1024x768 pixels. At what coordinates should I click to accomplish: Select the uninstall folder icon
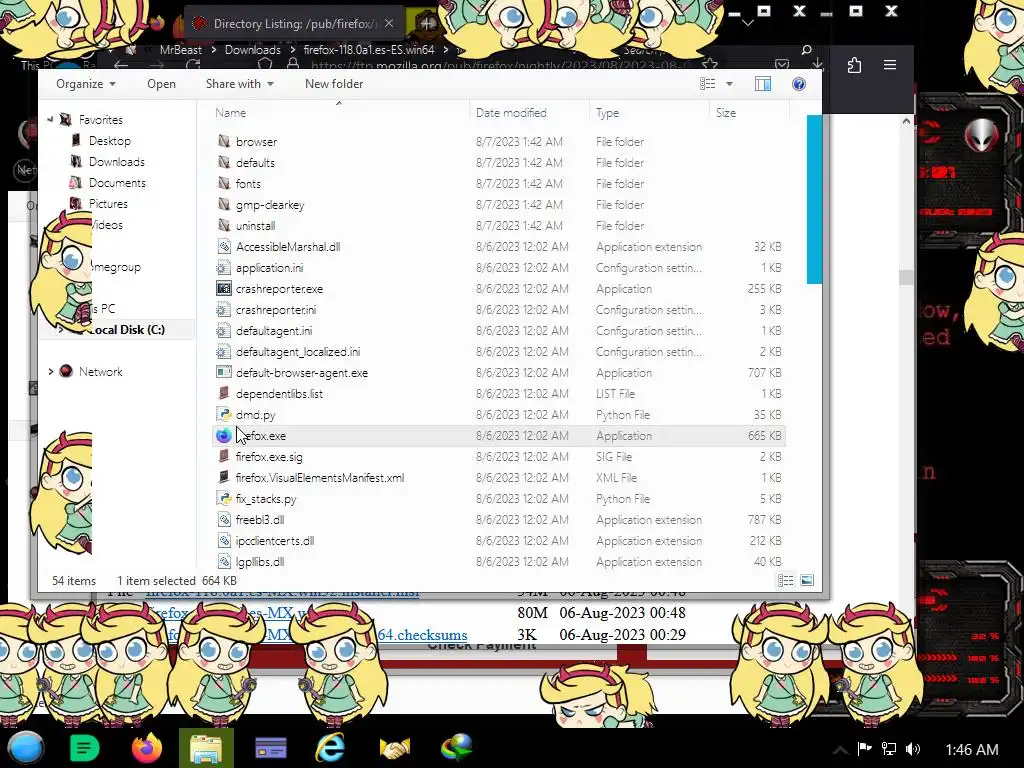click(224, 225)
